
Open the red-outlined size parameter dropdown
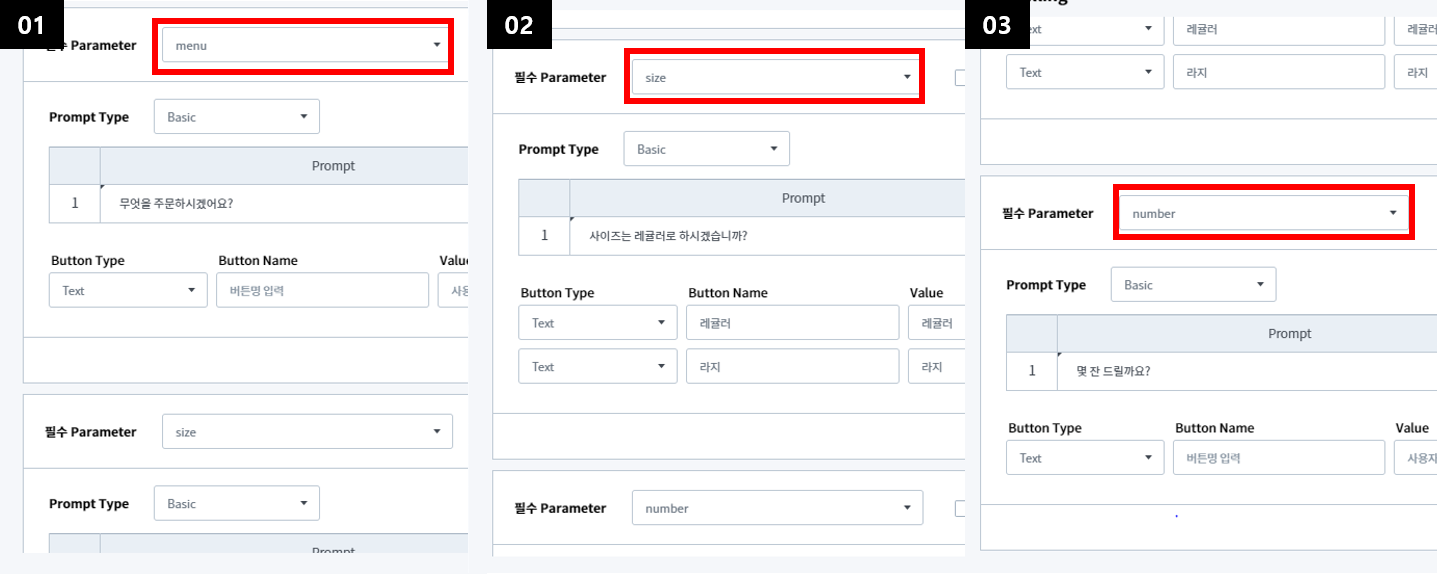coord(774,77)
